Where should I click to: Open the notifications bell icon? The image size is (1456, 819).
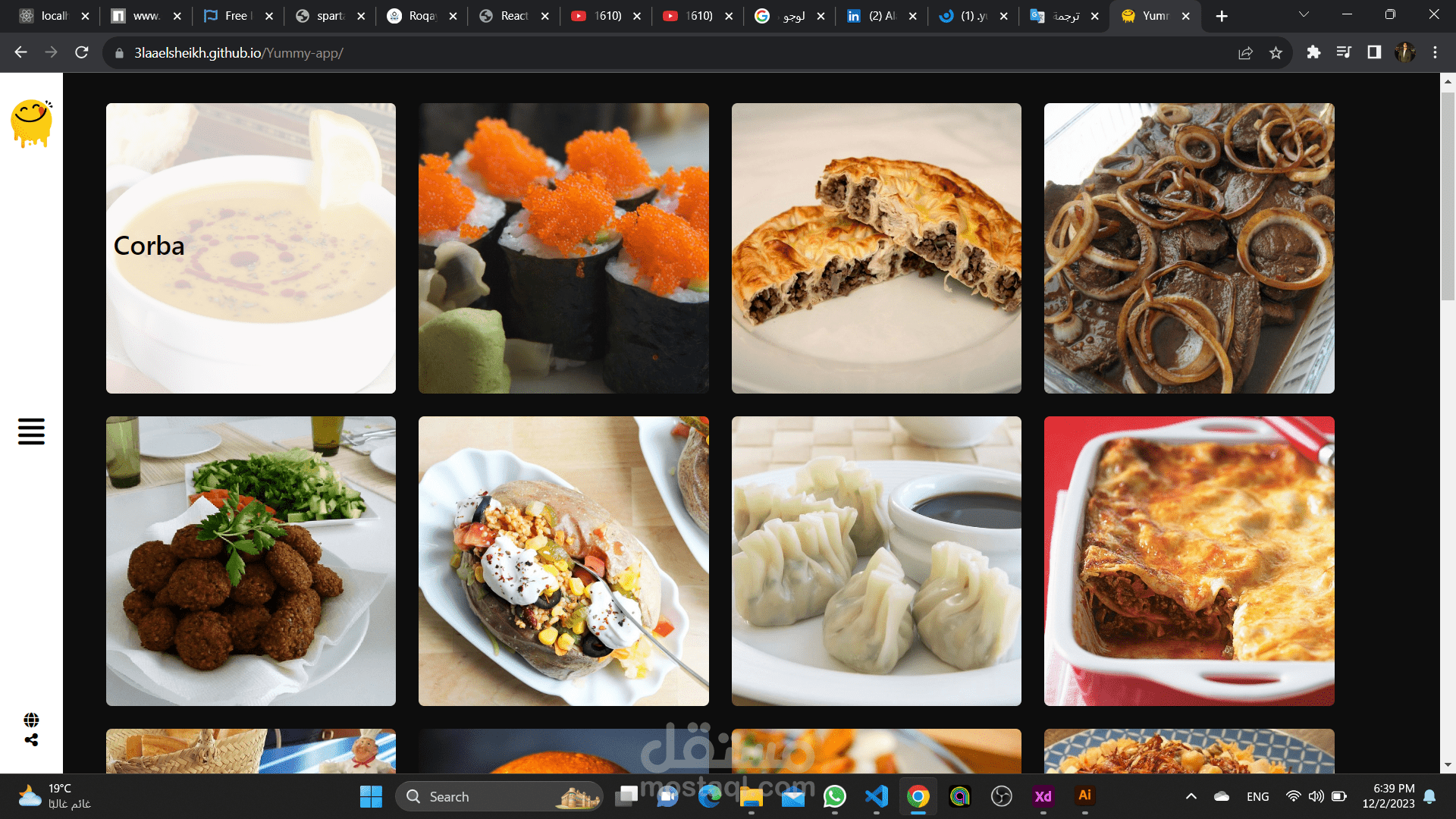click(1429, 796)
